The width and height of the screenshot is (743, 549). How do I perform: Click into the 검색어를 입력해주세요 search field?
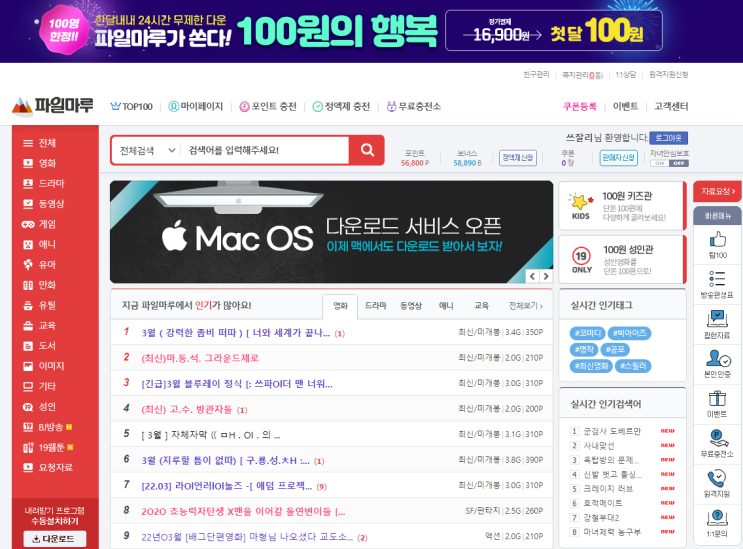point(266,150)
